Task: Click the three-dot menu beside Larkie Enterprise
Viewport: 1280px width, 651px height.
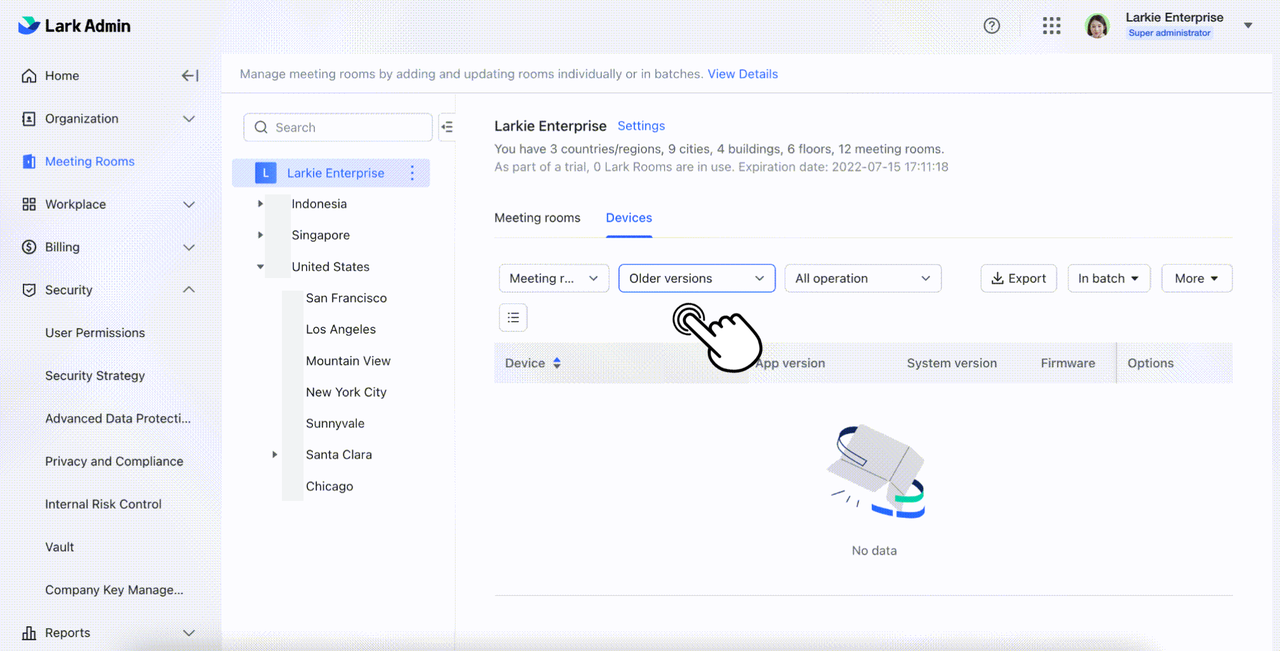Action: point(412,173)
